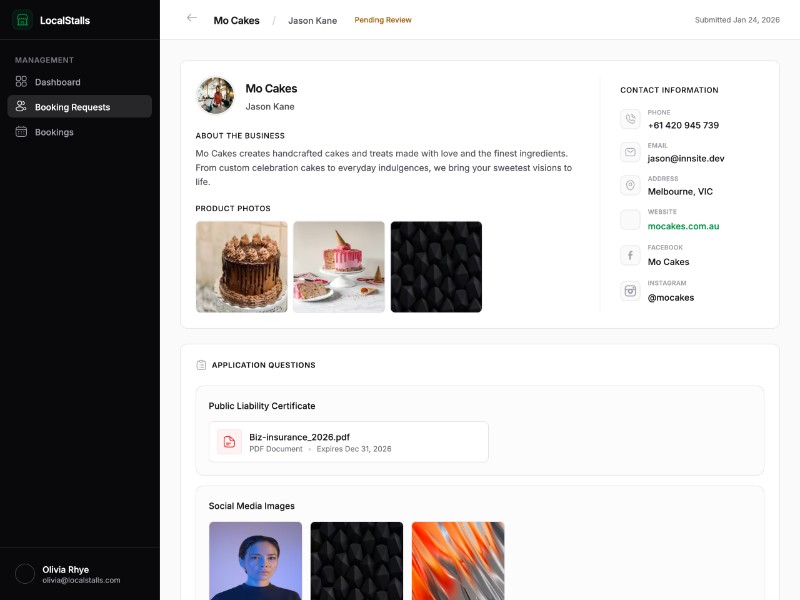Click Olivia Rhye's account at the bottom
800x600 pixels.
click(x=70, y=576)
